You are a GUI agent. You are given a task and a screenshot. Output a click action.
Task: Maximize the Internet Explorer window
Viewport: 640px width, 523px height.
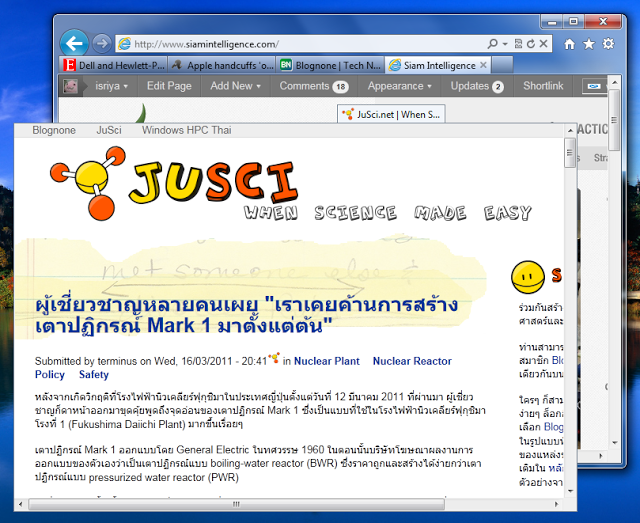573,22
